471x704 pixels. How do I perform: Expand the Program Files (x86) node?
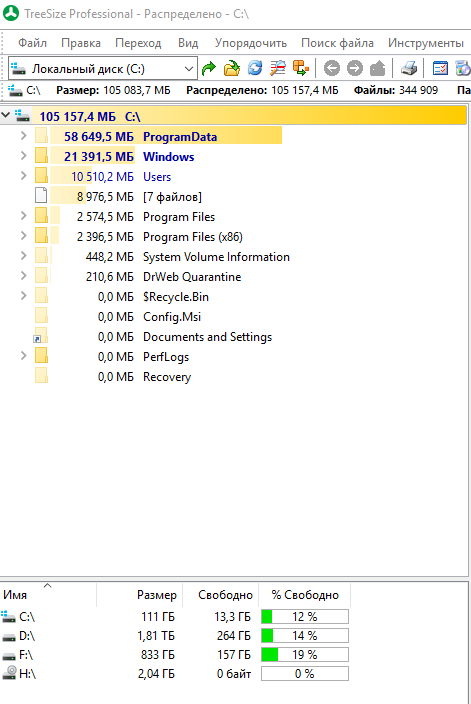[x=24, y=235]
